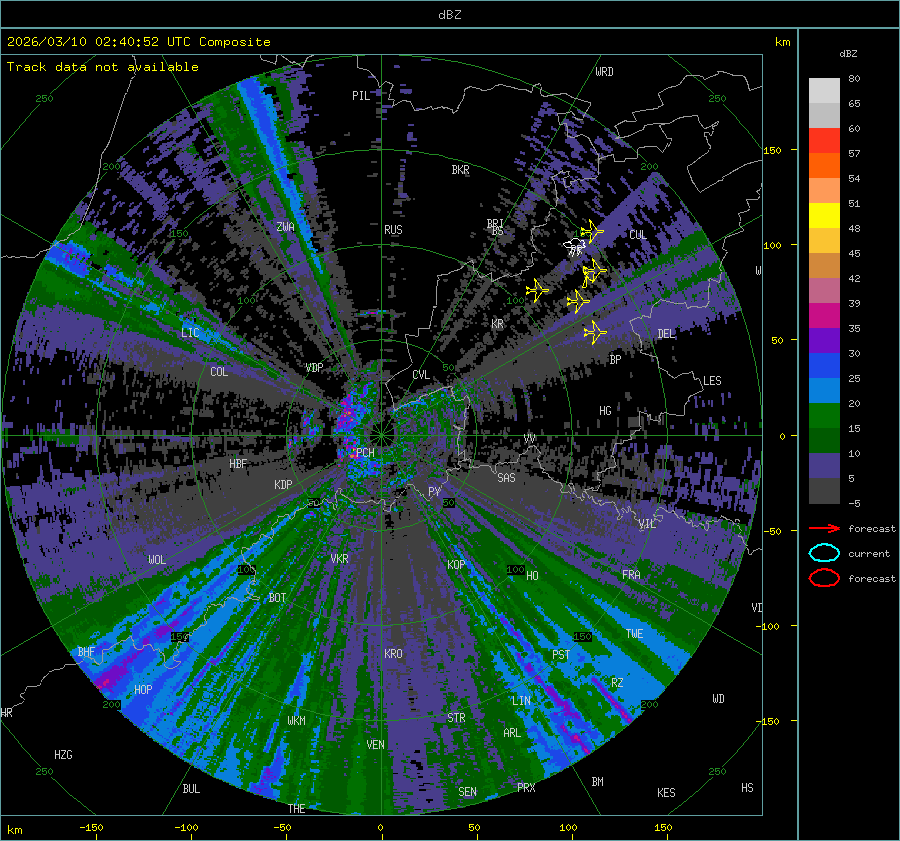The image size is (900, 841).
Task: Click the red forecast ellipse legend icon
Action: [824, 578]
